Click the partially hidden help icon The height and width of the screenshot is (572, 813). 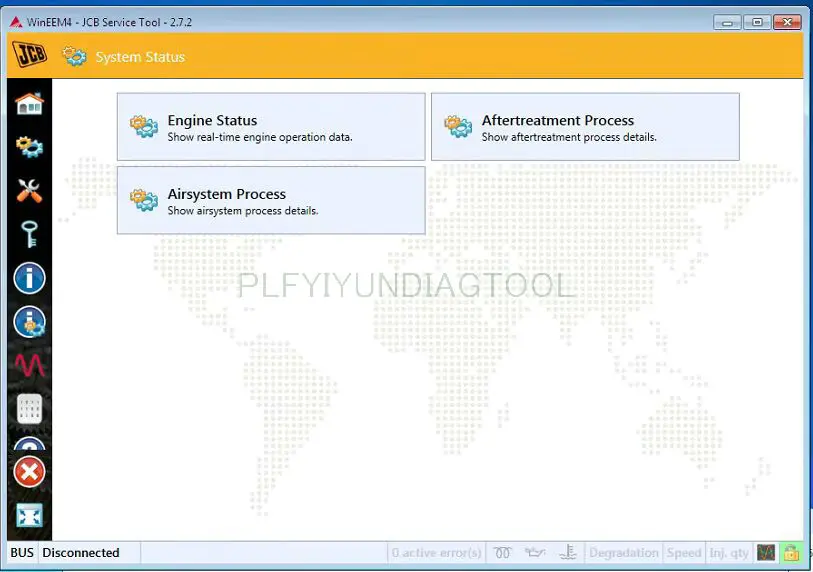click(30, 443)
